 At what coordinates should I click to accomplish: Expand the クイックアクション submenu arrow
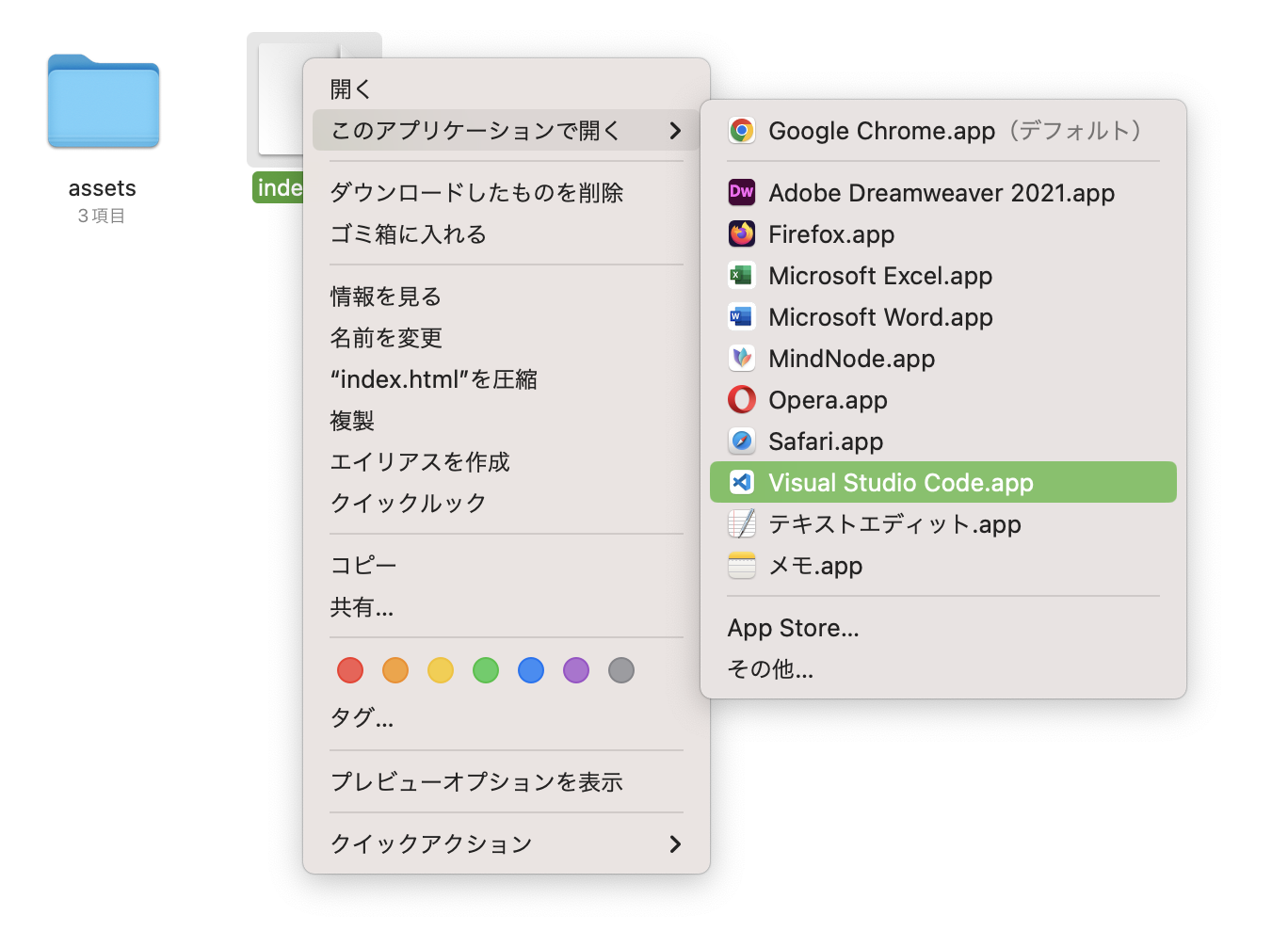pyautogui.click(x=675, y=844)
